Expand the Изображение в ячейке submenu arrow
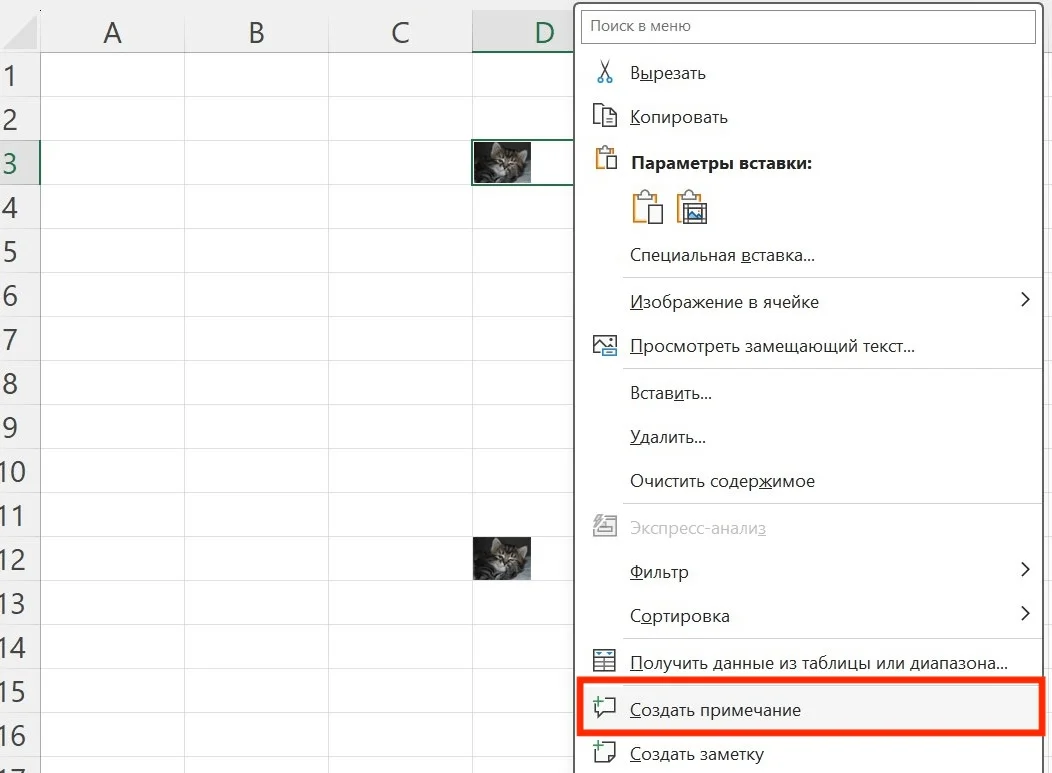The width and height of the screenshot is (1052, 773). pyautogui.click(x=1024, y=300)
